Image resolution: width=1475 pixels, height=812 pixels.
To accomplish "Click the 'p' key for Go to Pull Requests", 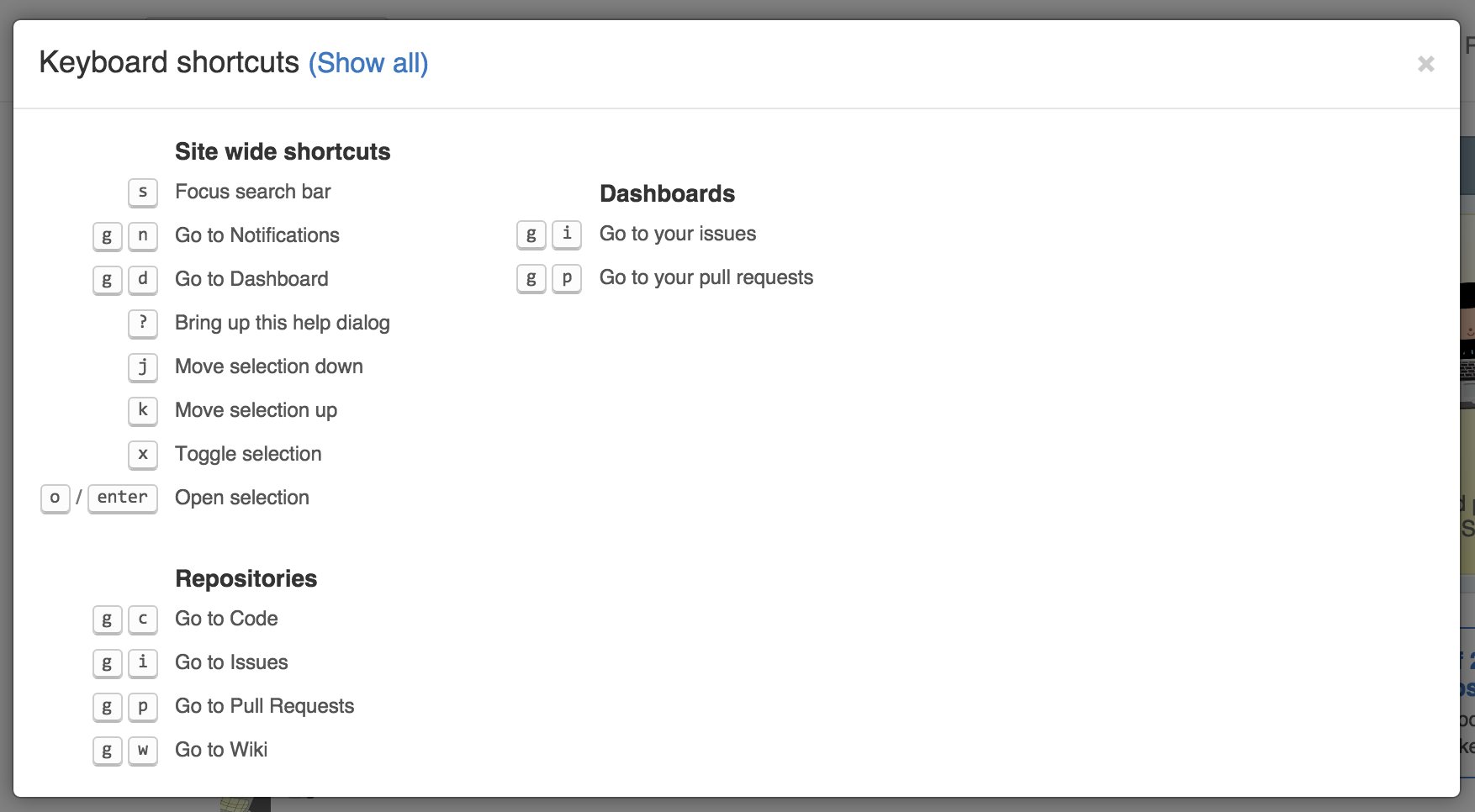I will pos(143,707).
